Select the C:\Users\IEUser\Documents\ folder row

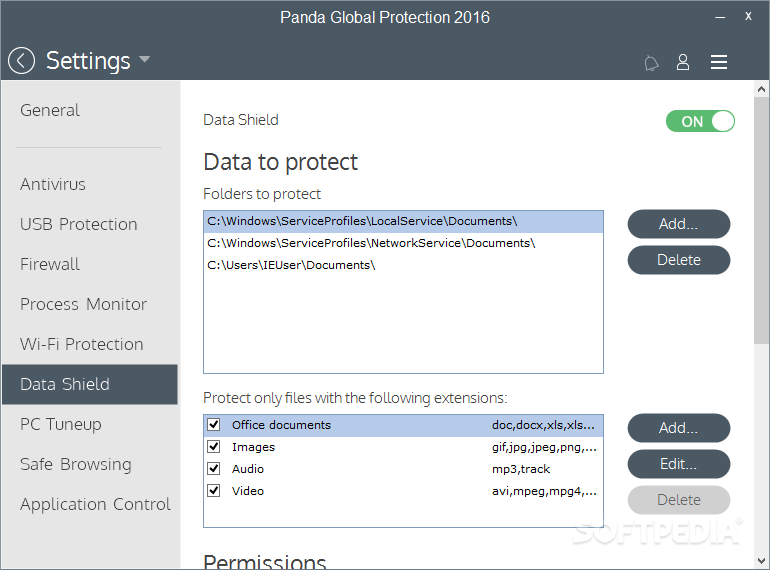pyautogui.click(x=403, y=265)
